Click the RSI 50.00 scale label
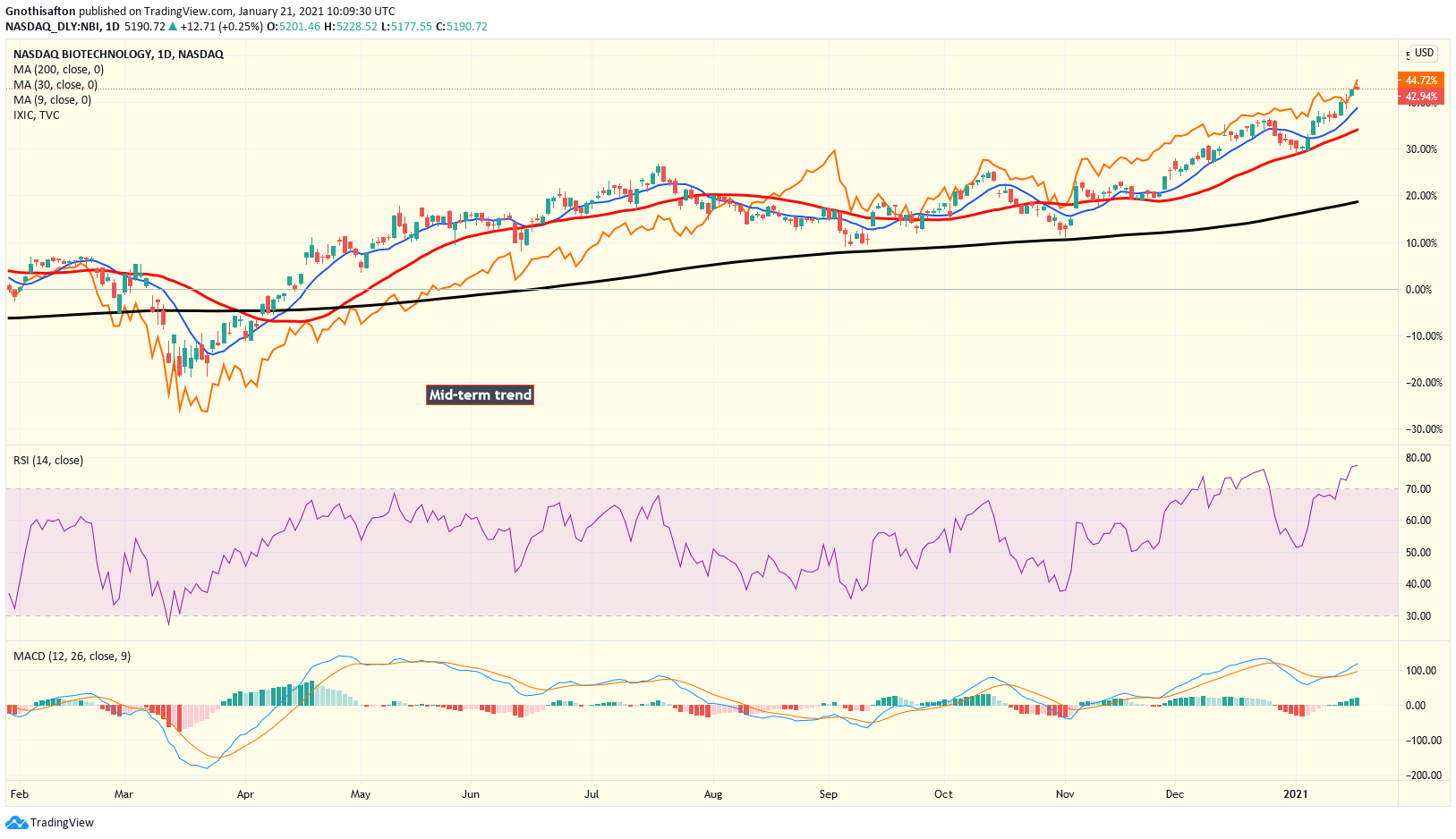 coord(1418,552)
